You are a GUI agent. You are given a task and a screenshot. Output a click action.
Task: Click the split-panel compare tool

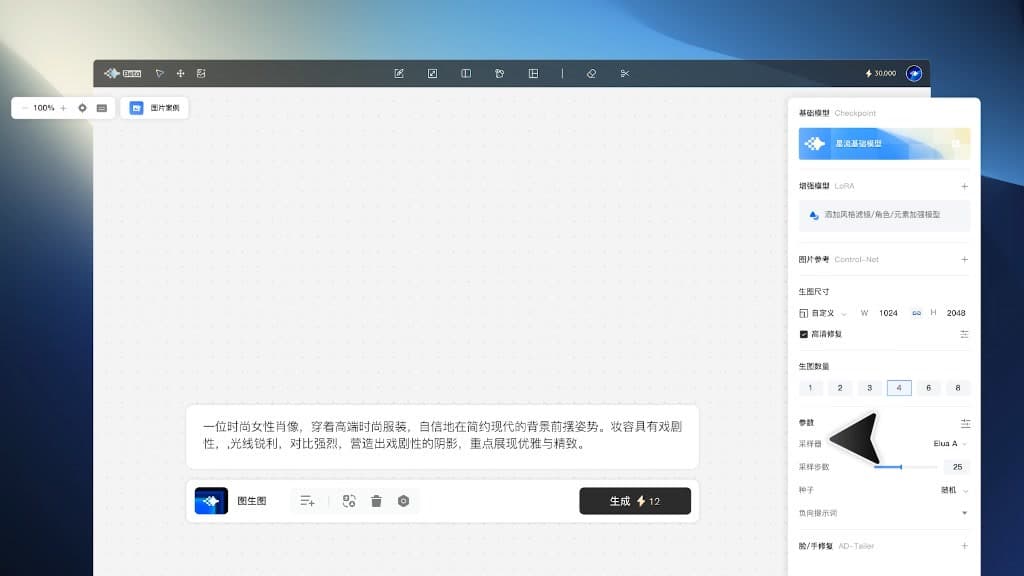tap(466, 73)
